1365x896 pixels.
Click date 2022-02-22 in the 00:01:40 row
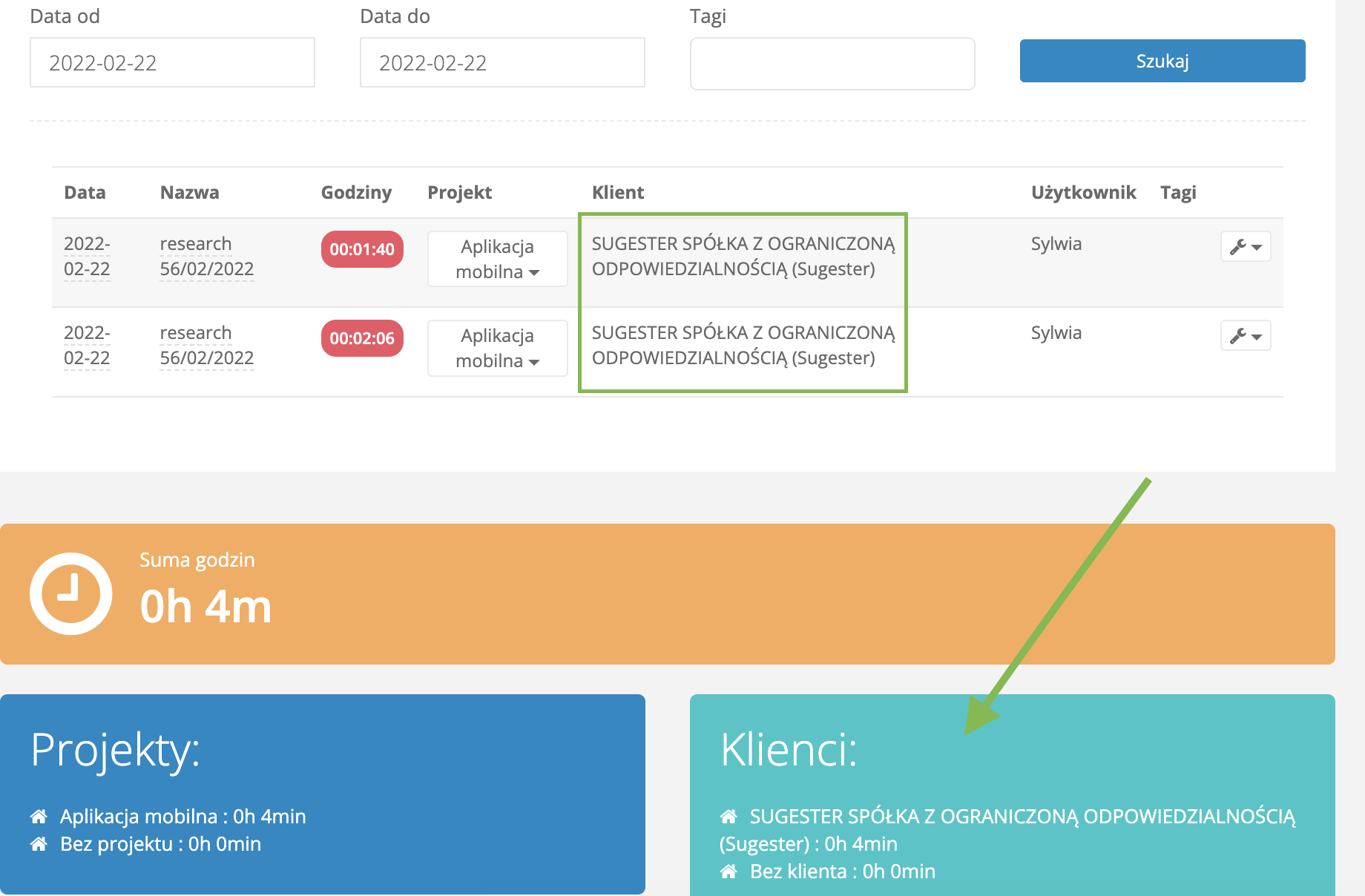point(87,256)
